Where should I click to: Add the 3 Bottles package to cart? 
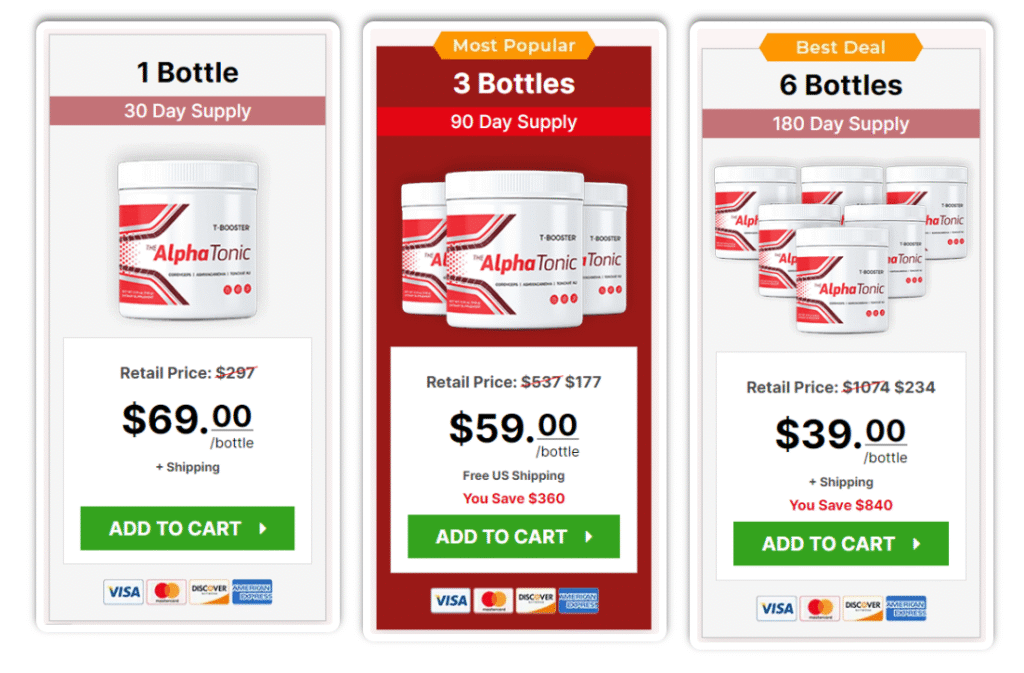(x=513, y=537)
